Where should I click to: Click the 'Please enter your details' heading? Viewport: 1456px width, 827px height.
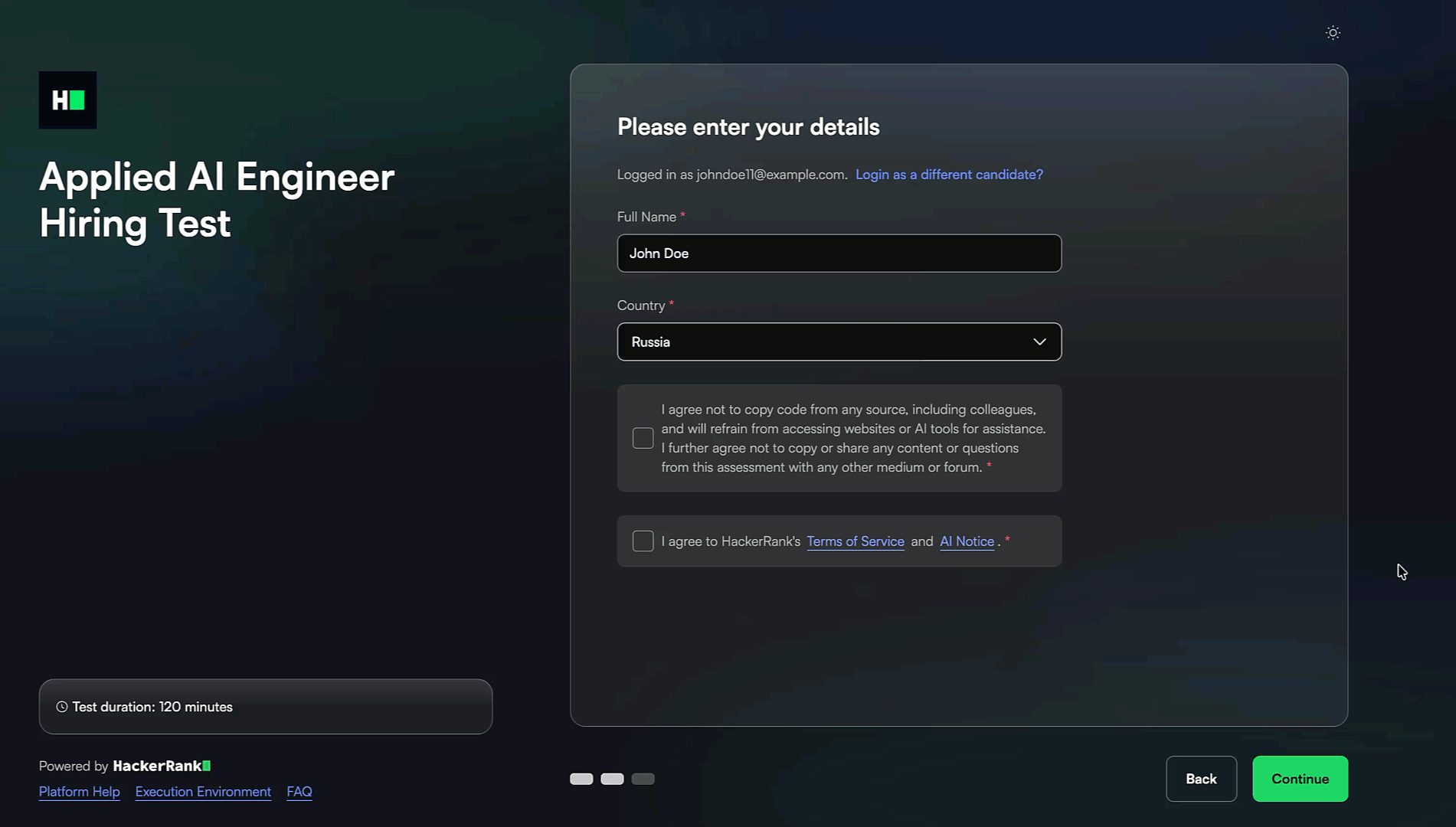748,127
